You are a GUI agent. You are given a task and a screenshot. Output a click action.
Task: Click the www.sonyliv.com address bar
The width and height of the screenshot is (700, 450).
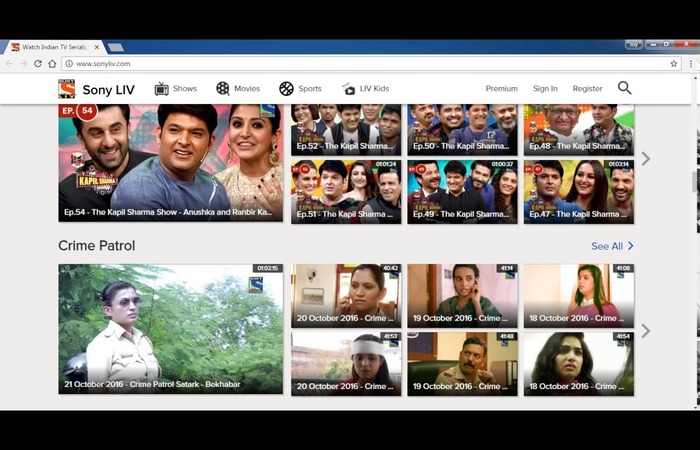[371, 64]
